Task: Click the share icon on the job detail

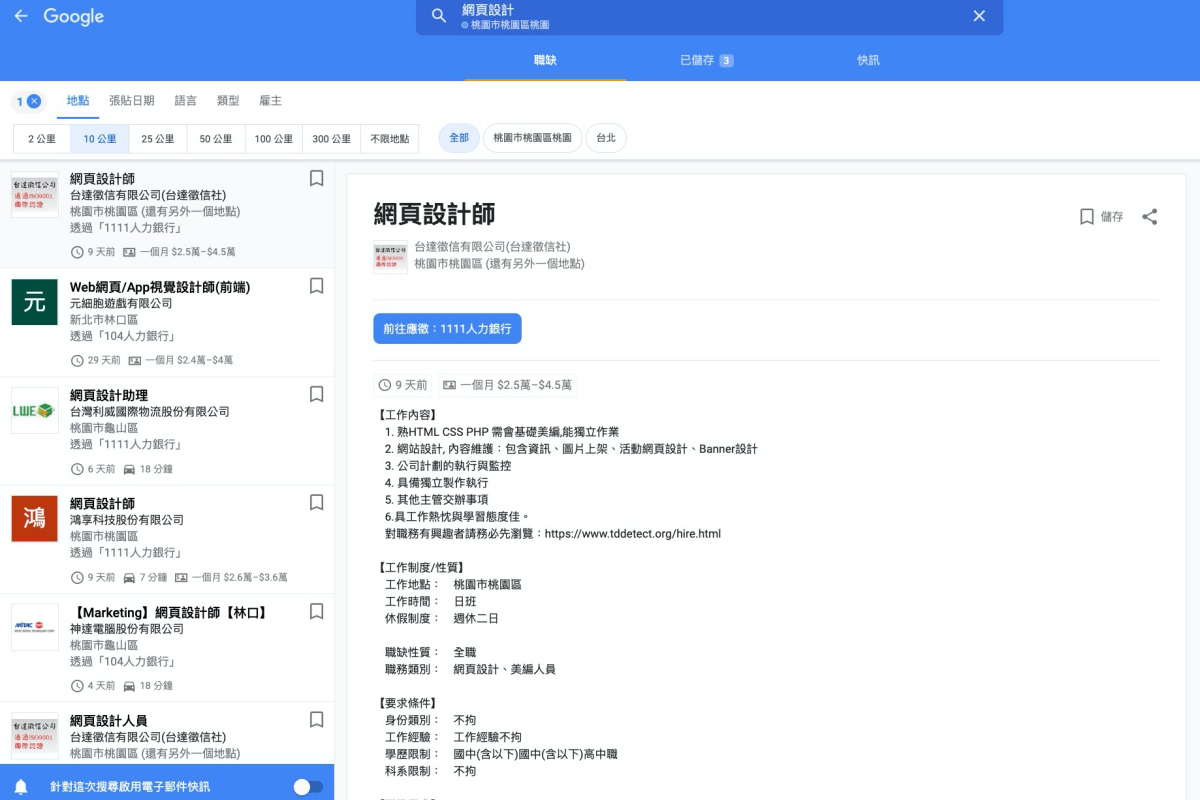Action: click(1150, 216)
